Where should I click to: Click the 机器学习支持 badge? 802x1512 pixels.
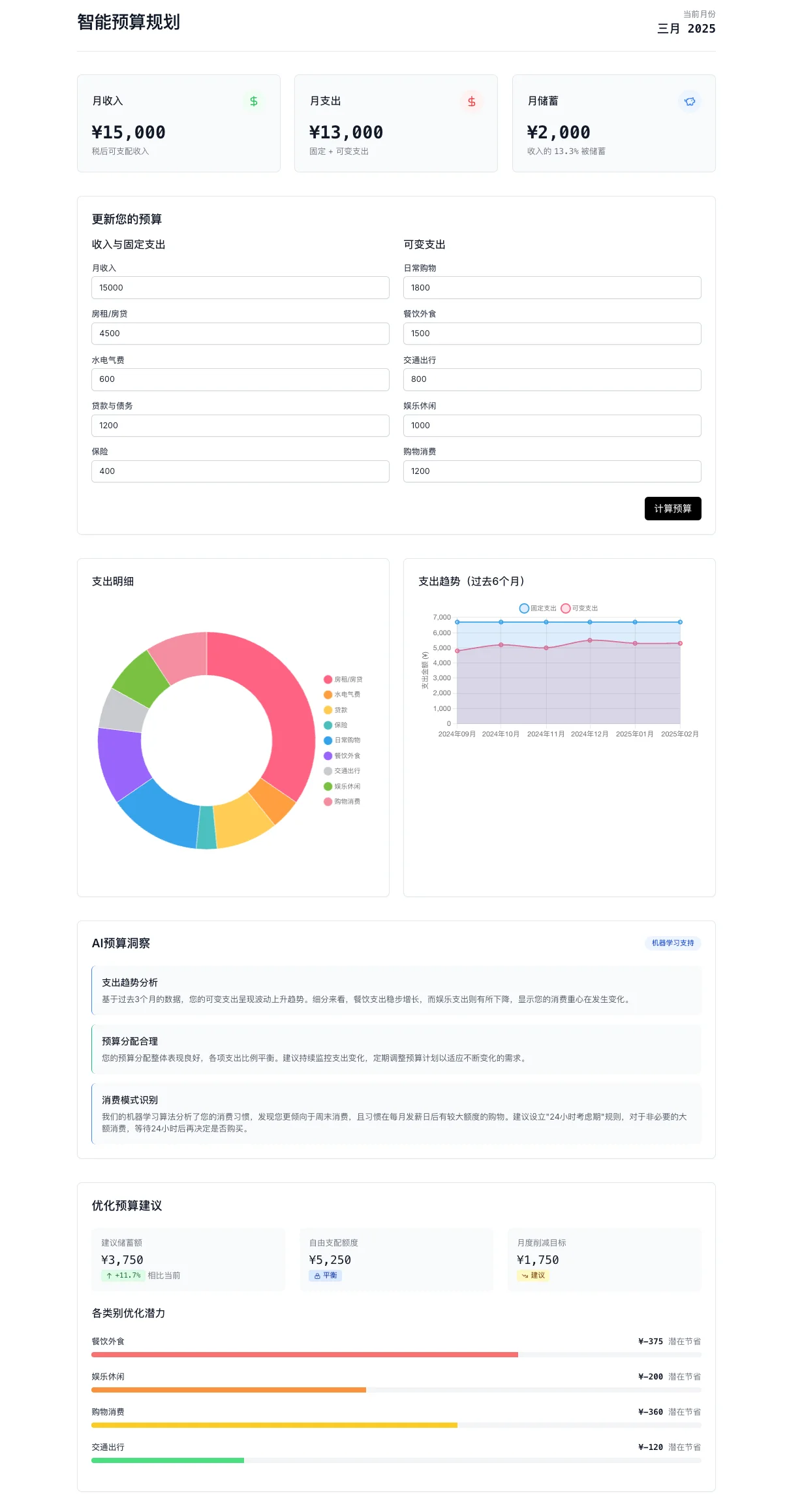pyautogui.click(x=672, y=943)
